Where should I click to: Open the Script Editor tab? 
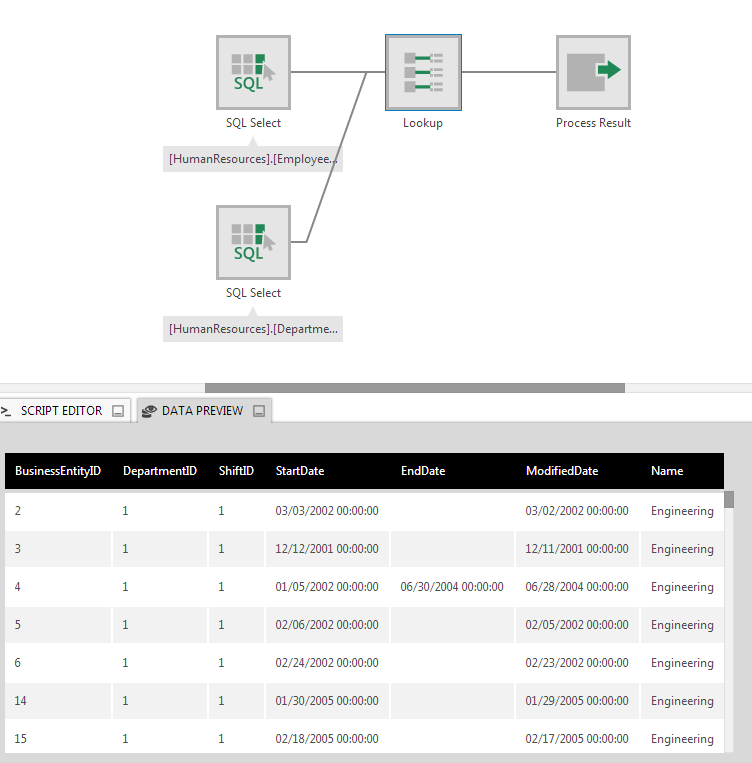click(x=60, y=411)
